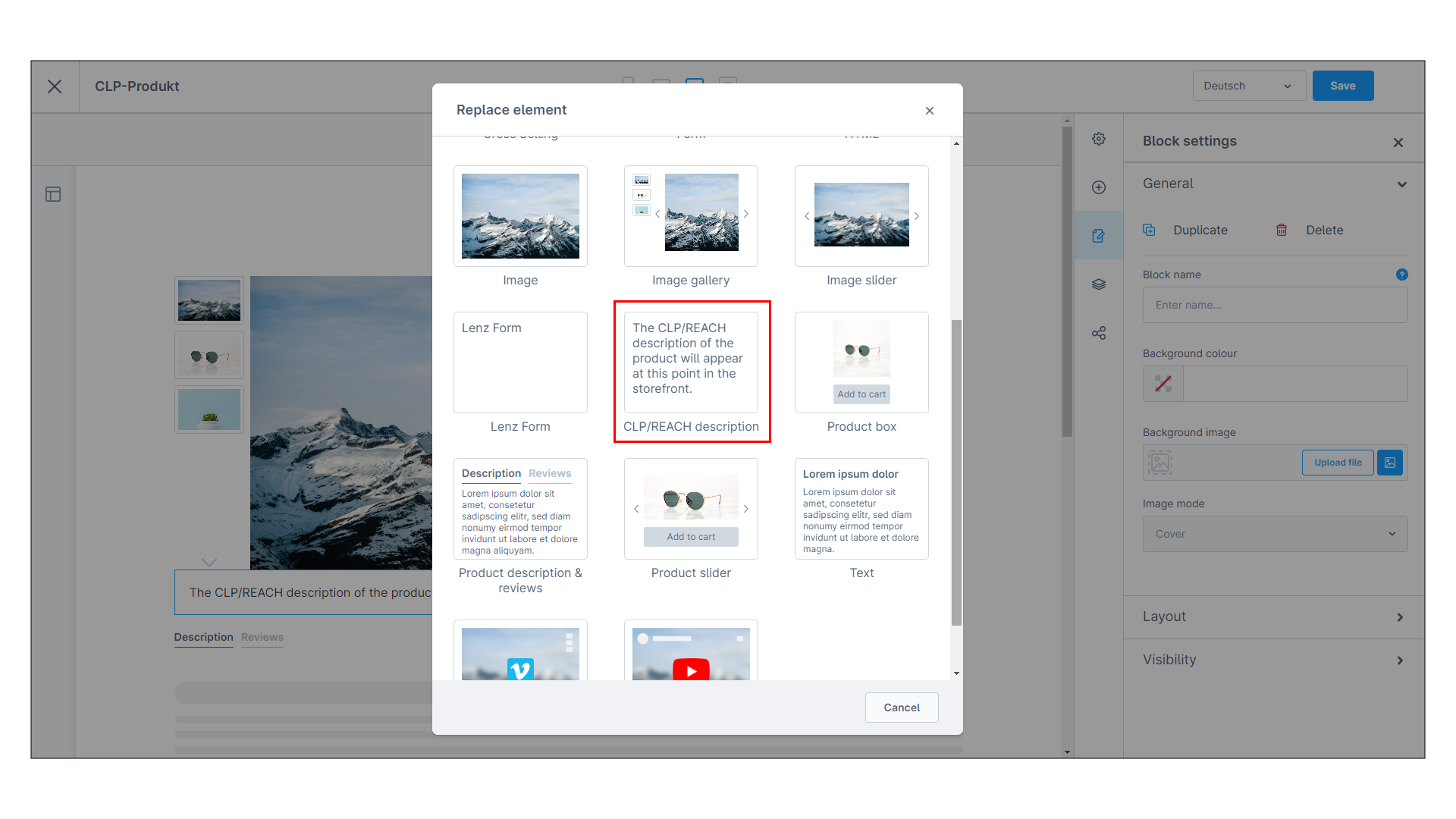The image size is (1456, 819).
Task: Click the Background colour text field
Action: tap(1295, 384)
